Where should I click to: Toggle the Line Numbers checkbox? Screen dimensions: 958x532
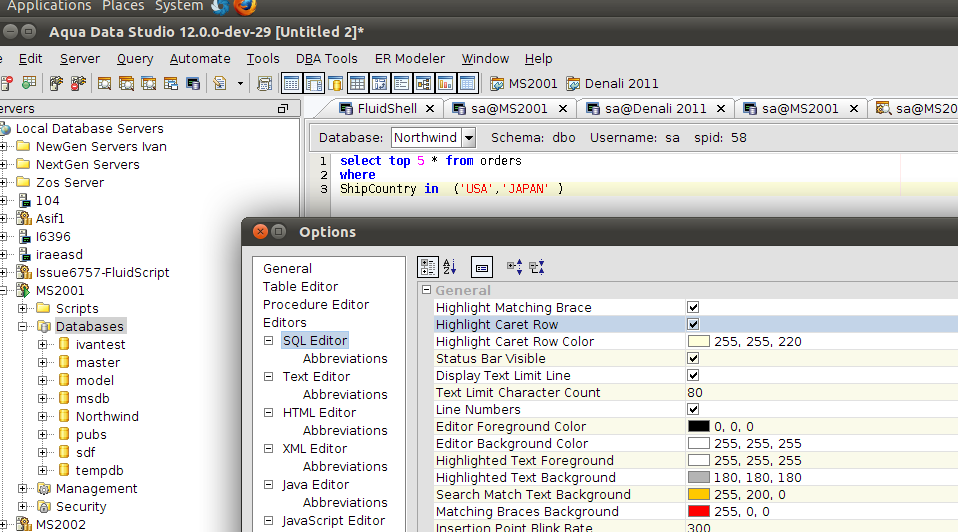[693, 409]
